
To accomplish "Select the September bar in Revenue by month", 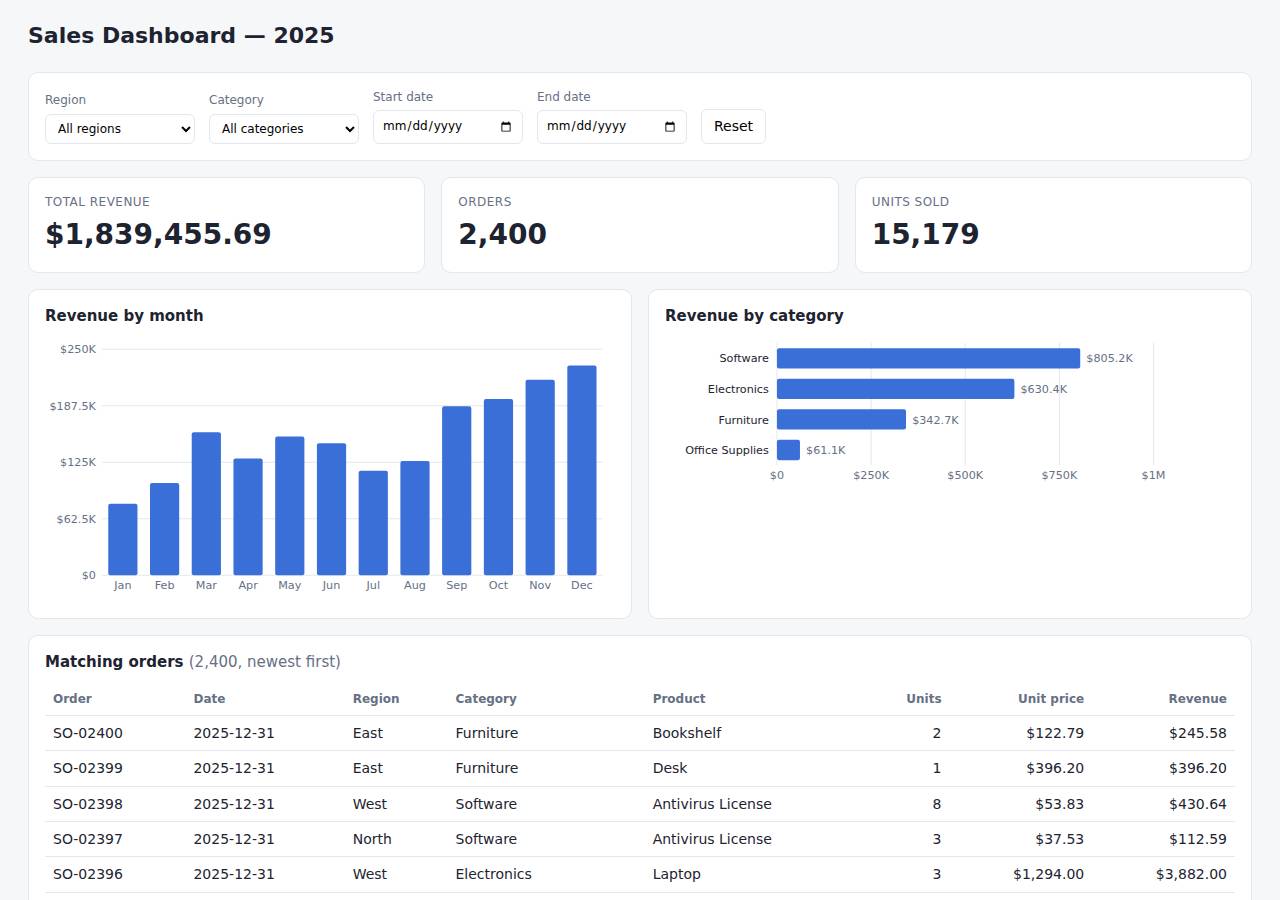I will tap(457, 490).
